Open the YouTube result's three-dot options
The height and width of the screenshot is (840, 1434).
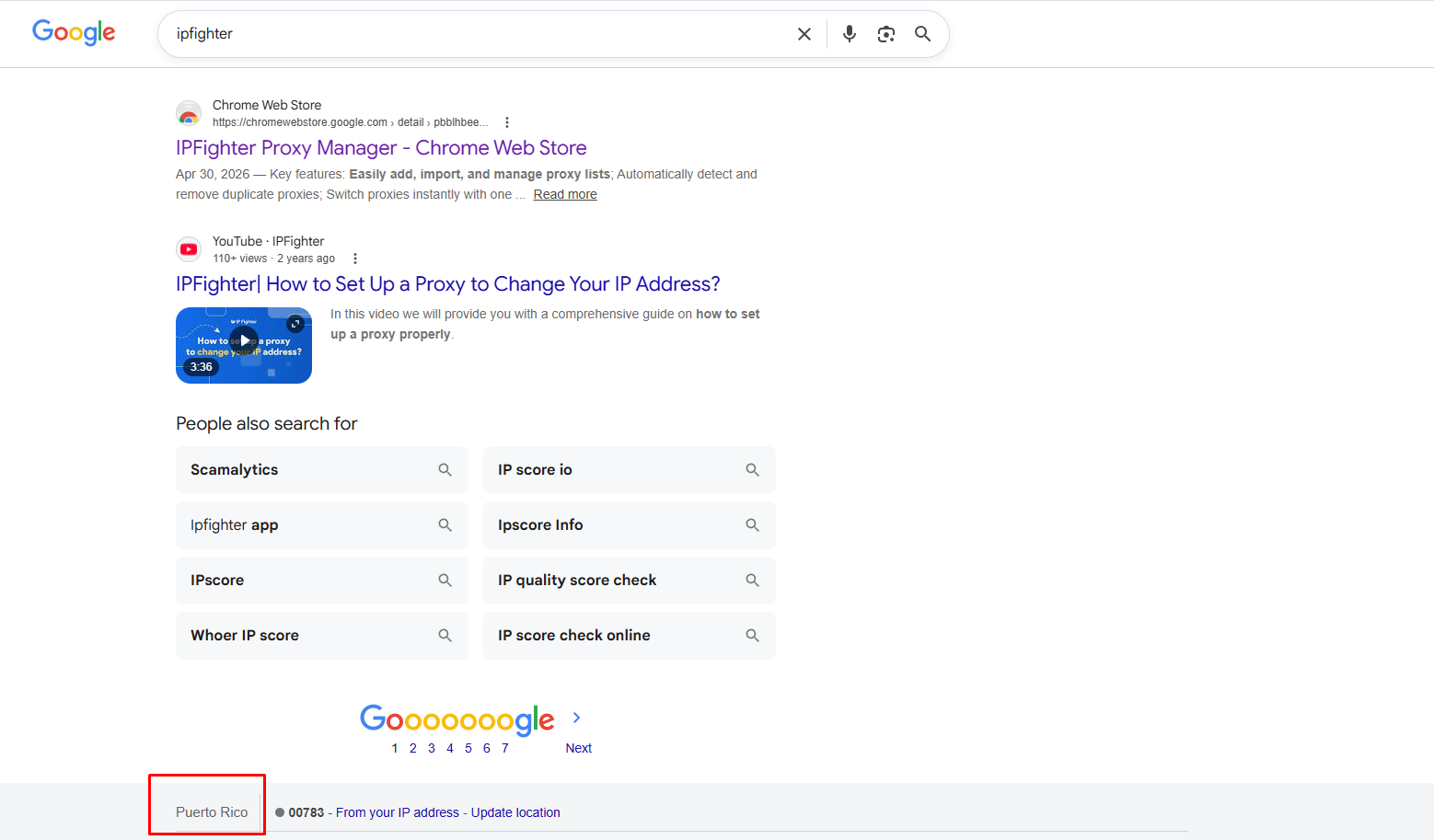tap(355, 259)
